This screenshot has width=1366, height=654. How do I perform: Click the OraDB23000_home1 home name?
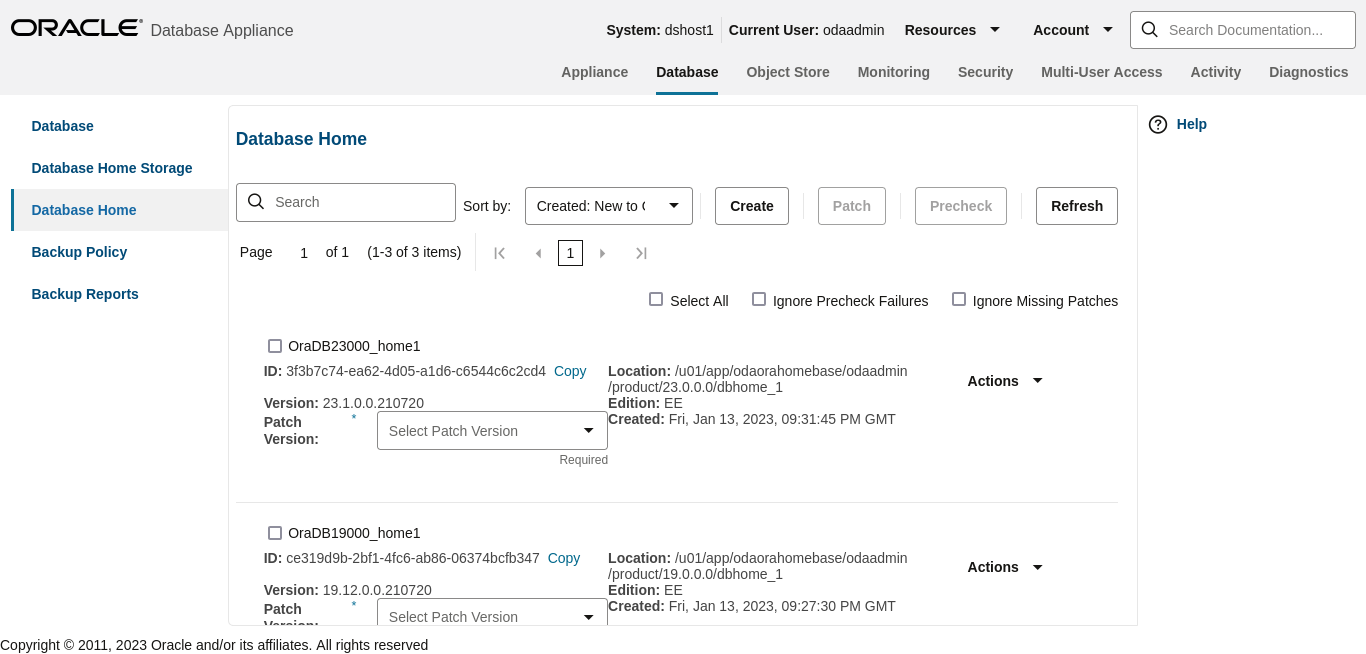(354, 346)
